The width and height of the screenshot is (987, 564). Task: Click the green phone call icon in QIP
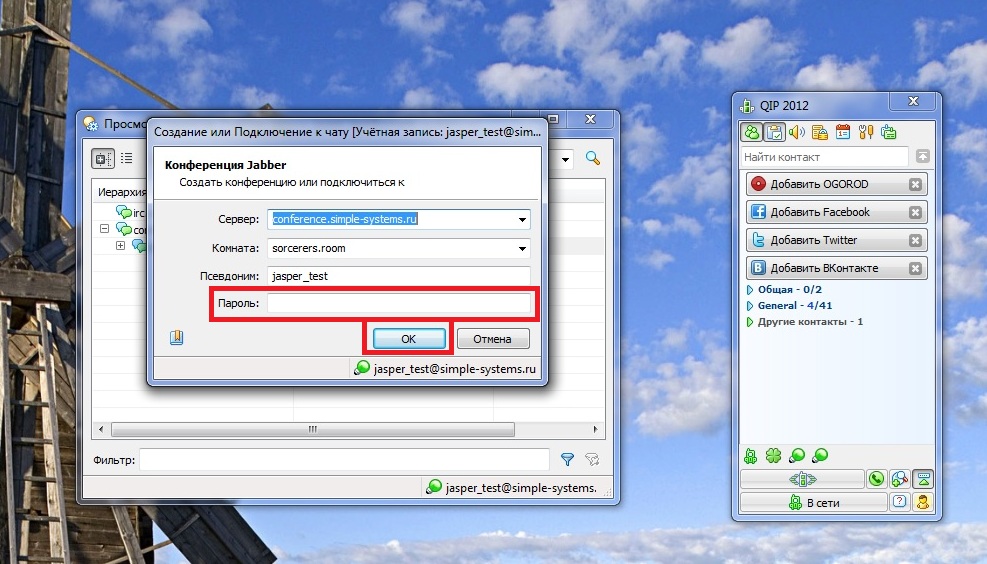click(876, 480)
